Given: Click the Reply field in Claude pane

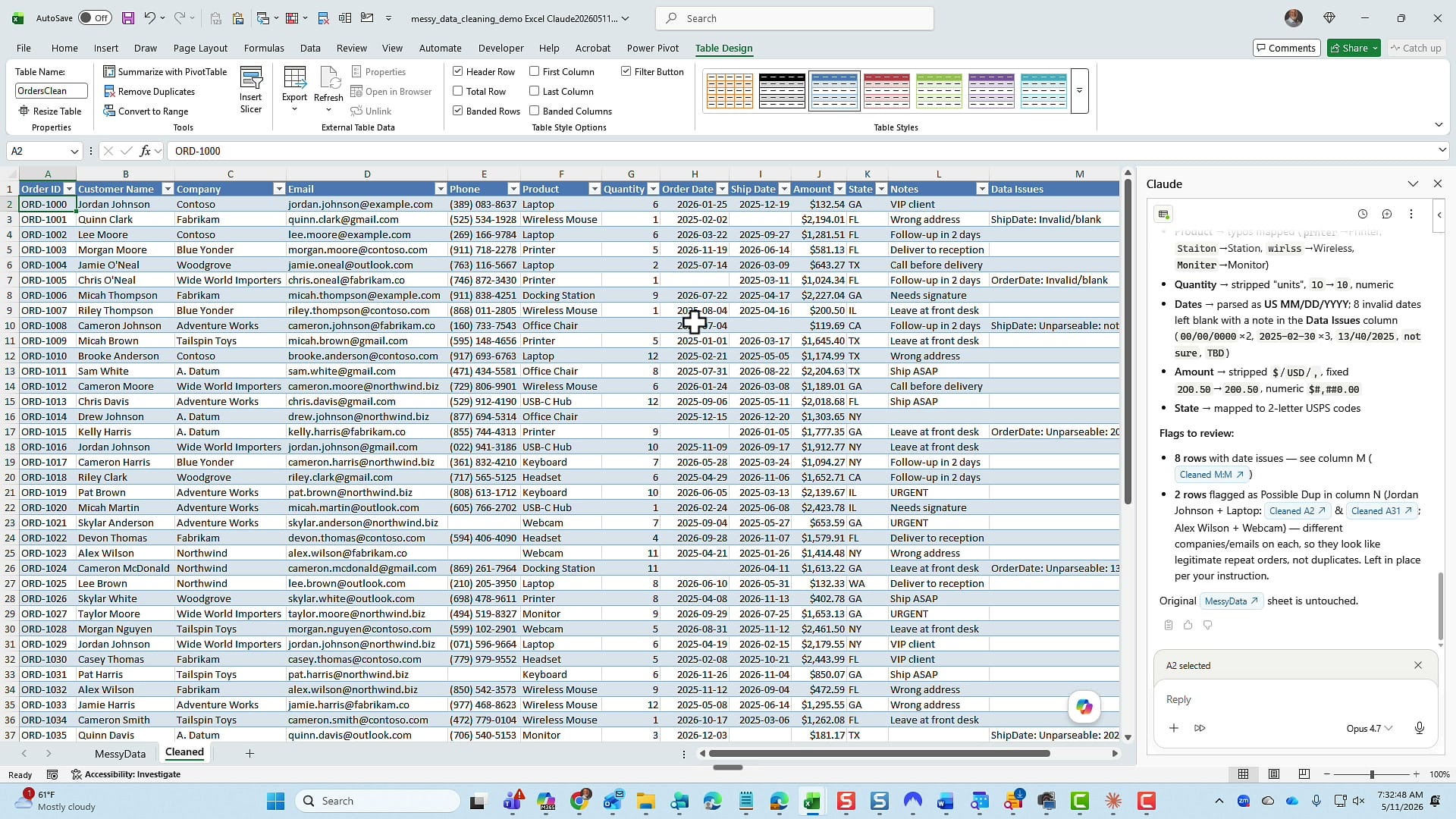Looking at the screenshot, I should [1295, 699].
